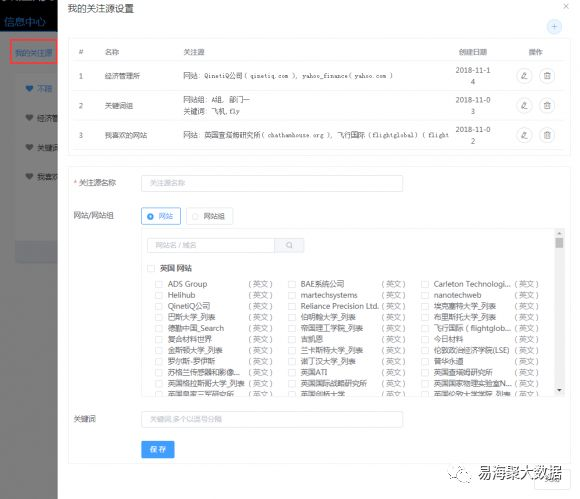
Task: Tick the BAE系统公司 checkbox
Action: pos(292,284)
